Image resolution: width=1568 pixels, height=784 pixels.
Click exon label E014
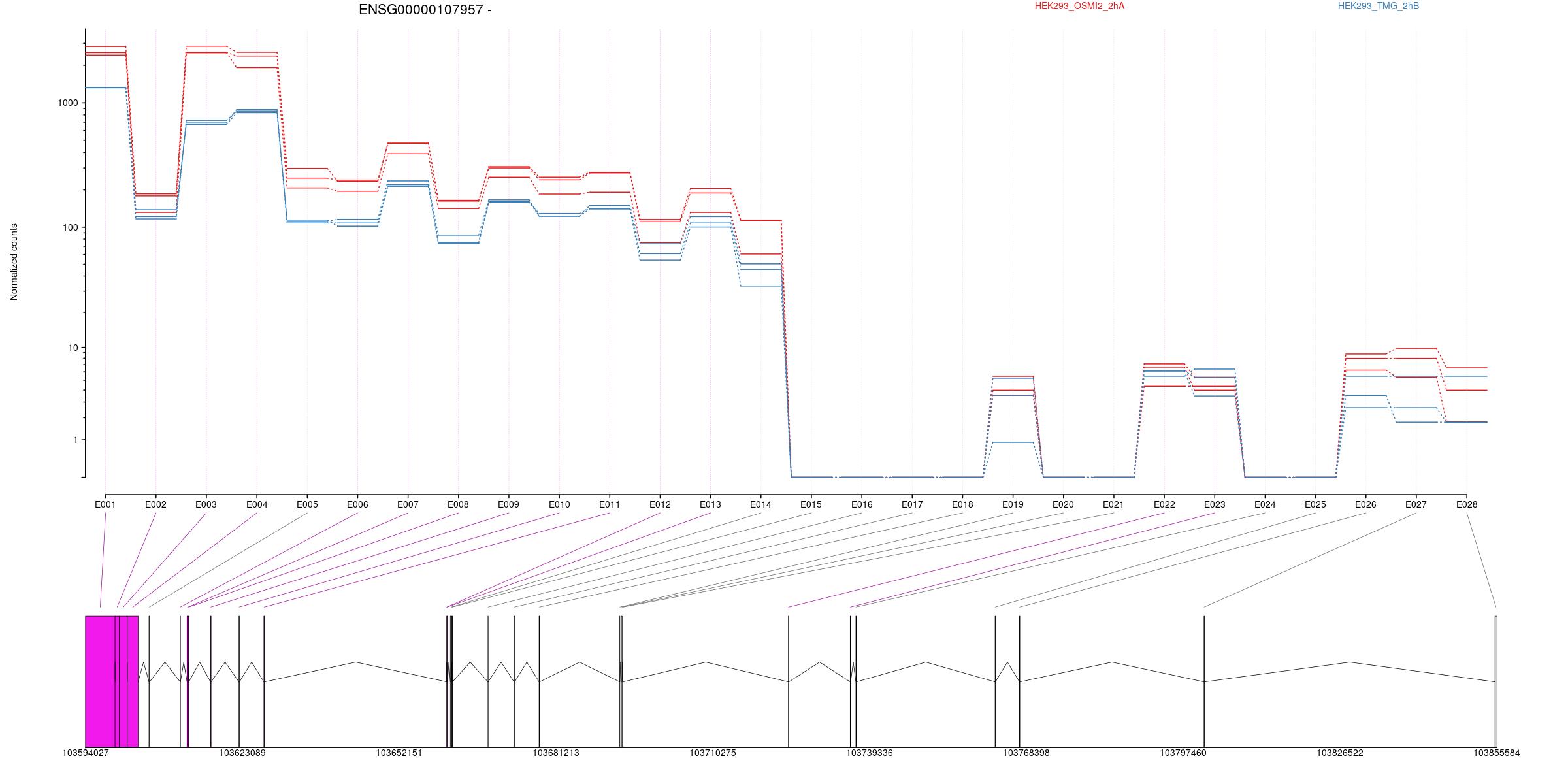coord(760,504)
